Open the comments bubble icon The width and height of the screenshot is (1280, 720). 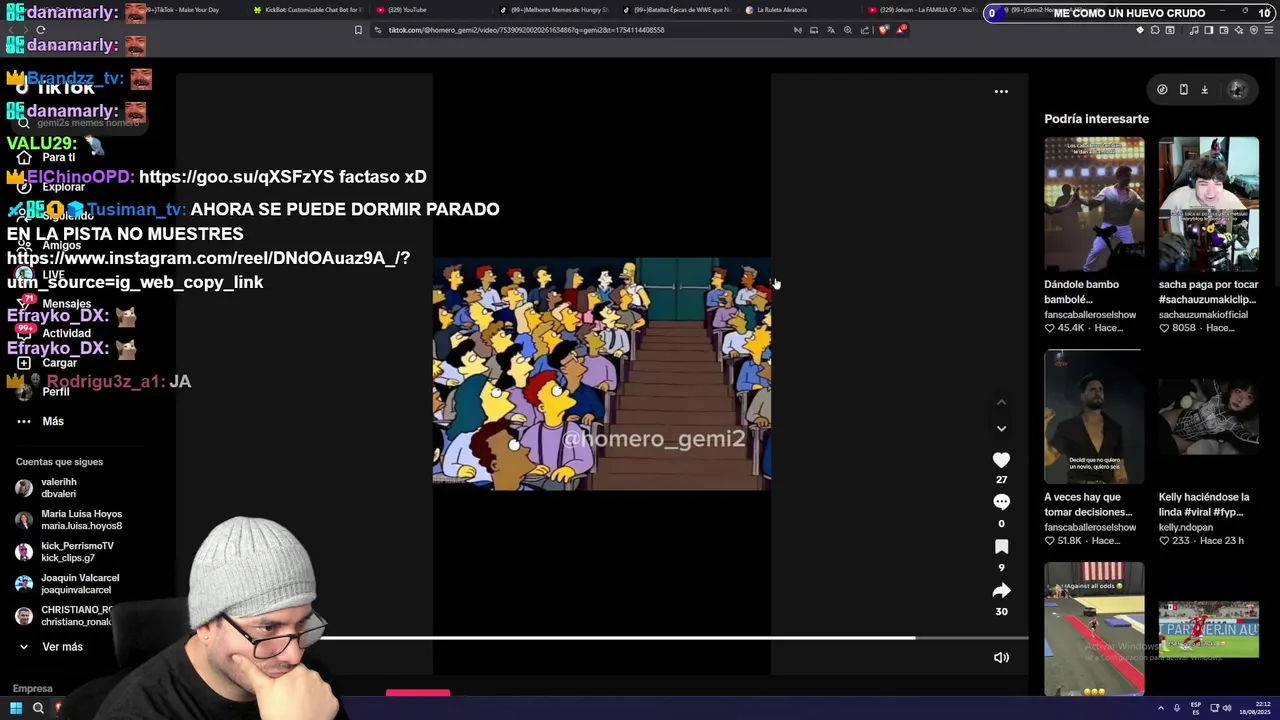click(1001, 502)
